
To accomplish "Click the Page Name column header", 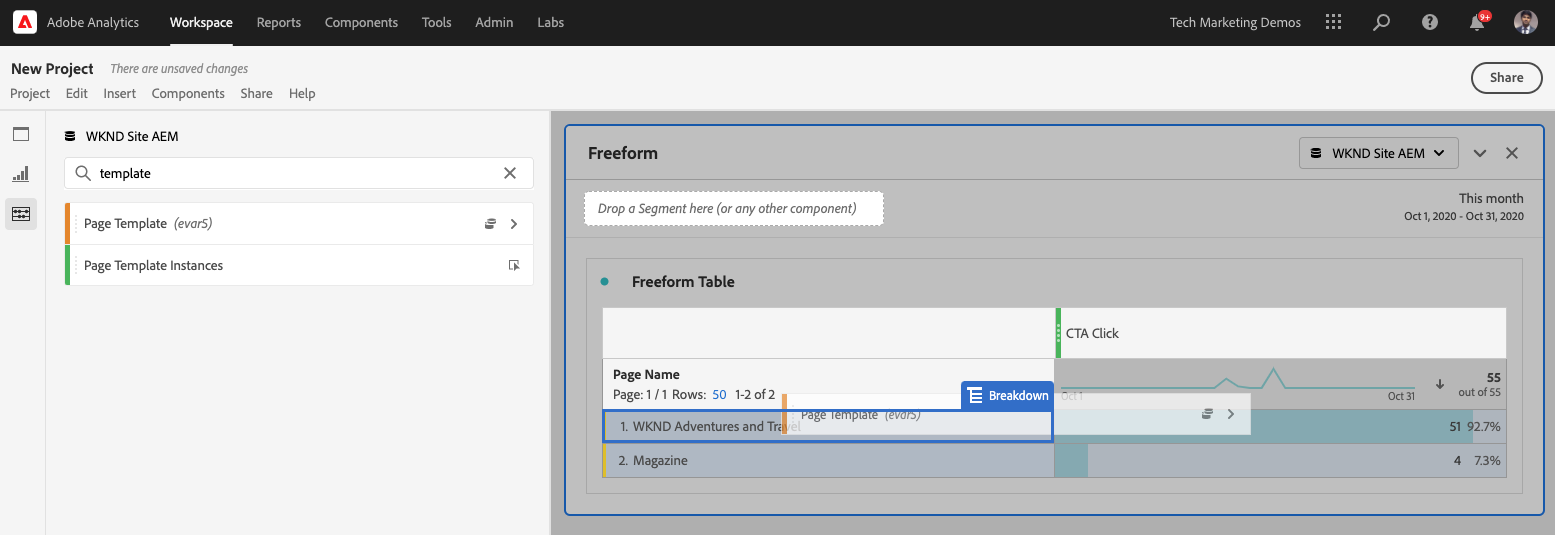I will (646, 375).
